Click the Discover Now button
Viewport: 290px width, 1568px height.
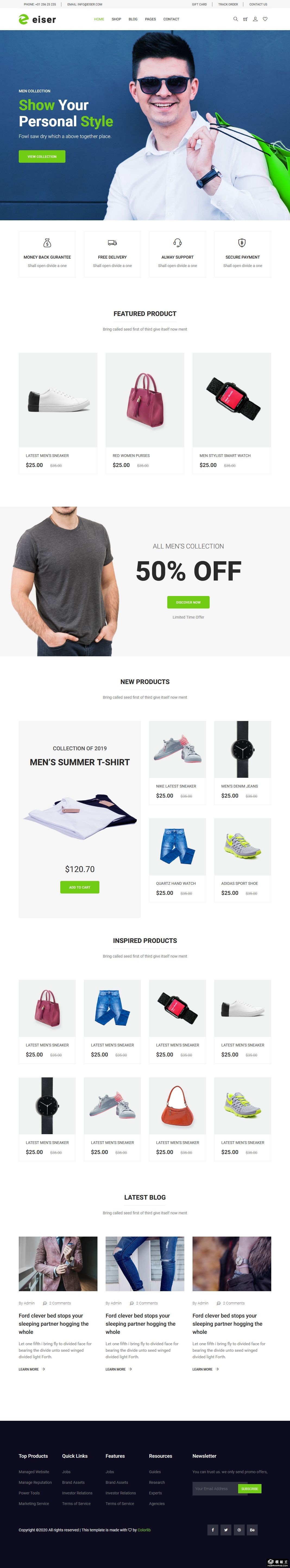click(188, 602)
